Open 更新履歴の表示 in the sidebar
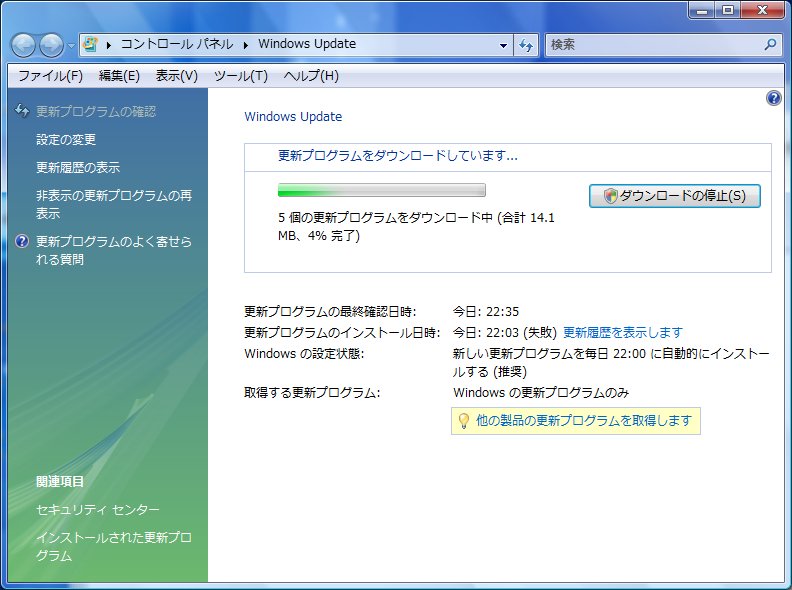This screenshot has width=792, height=590. click(x=78, y=167)
